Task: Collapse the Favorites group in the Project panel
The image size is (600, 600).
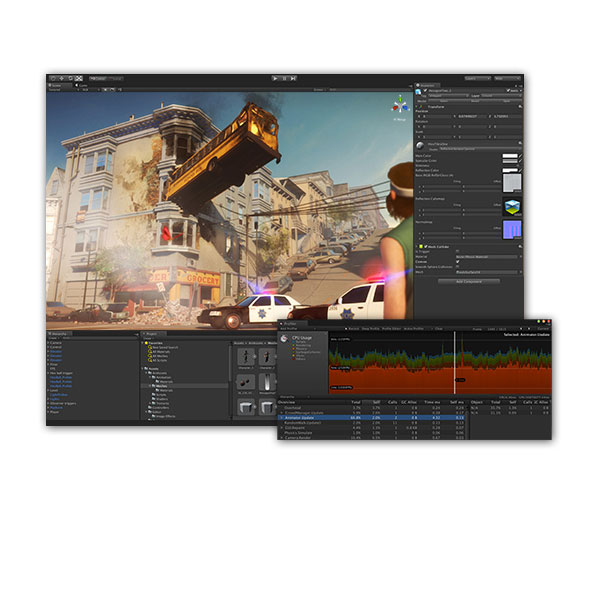Action: point(143,343)
